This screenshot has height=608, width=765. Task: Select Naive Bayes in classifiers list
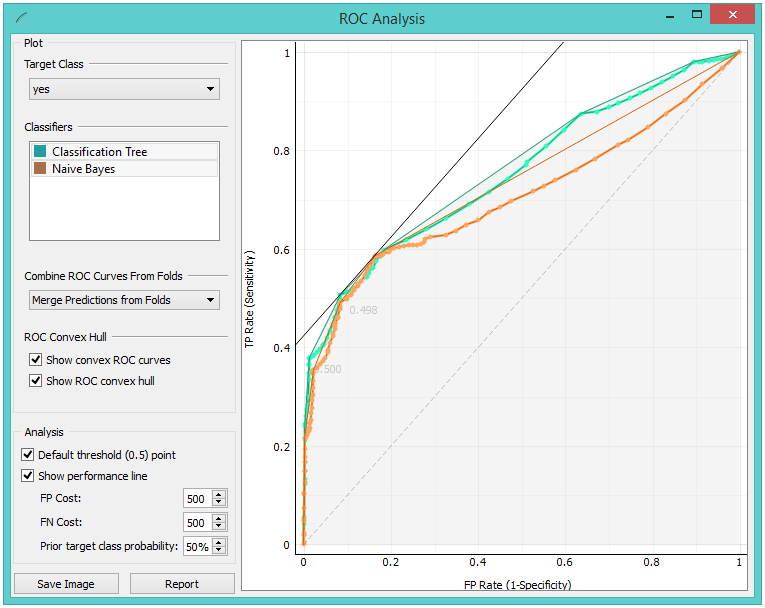[x=84, y=169]
